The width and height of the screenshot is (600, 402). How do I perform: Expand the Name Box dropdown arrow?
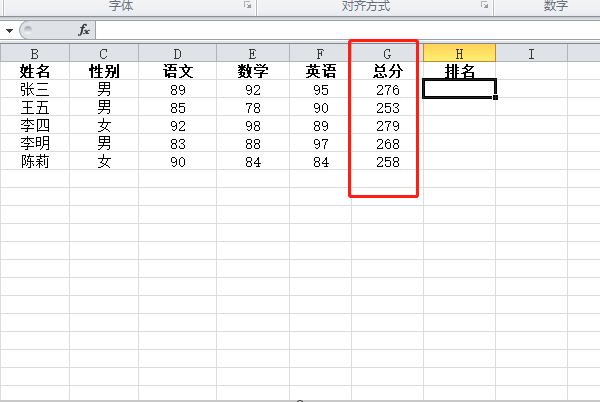point(10,30)
